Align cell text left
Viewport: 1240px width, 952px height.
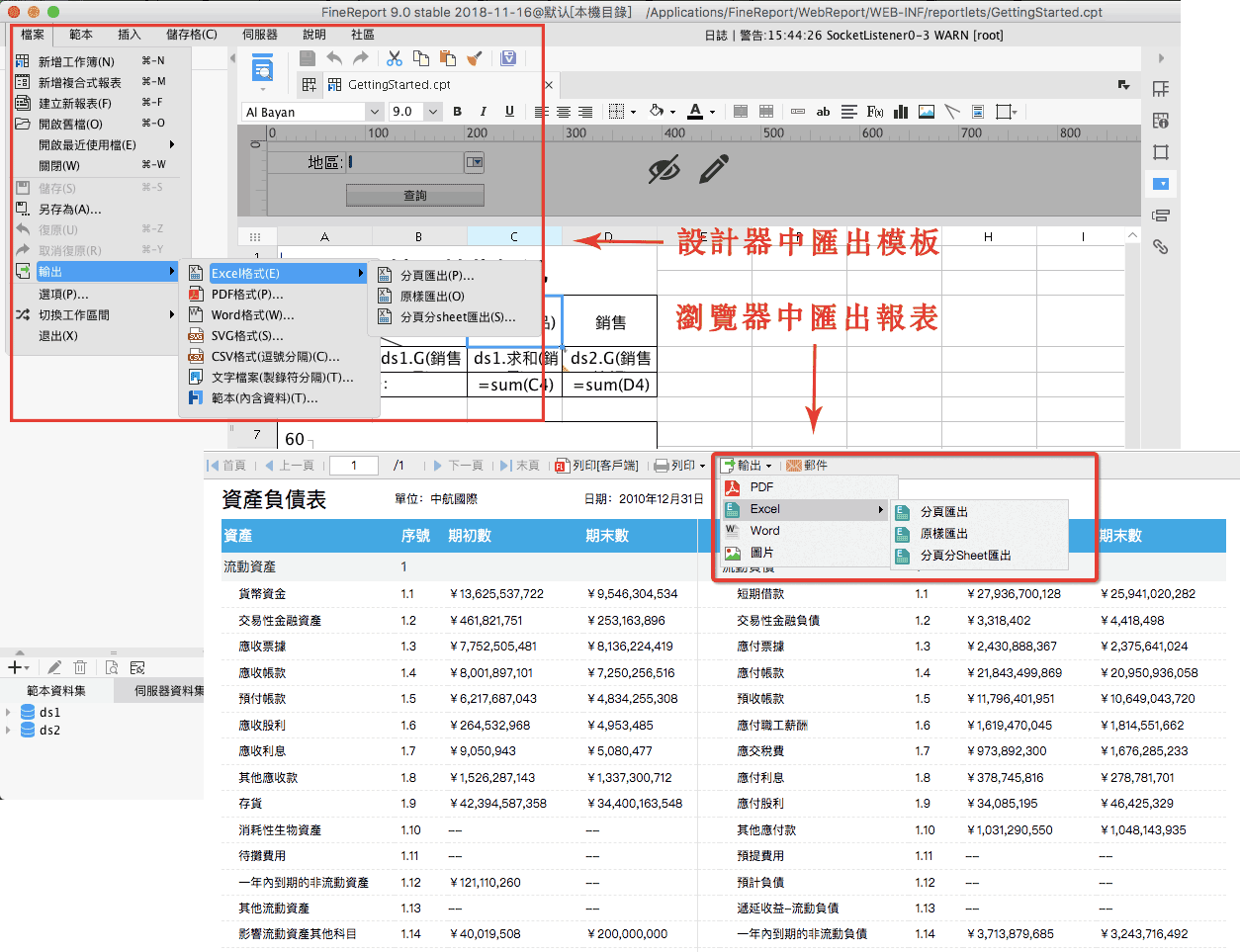click(541, 112)
